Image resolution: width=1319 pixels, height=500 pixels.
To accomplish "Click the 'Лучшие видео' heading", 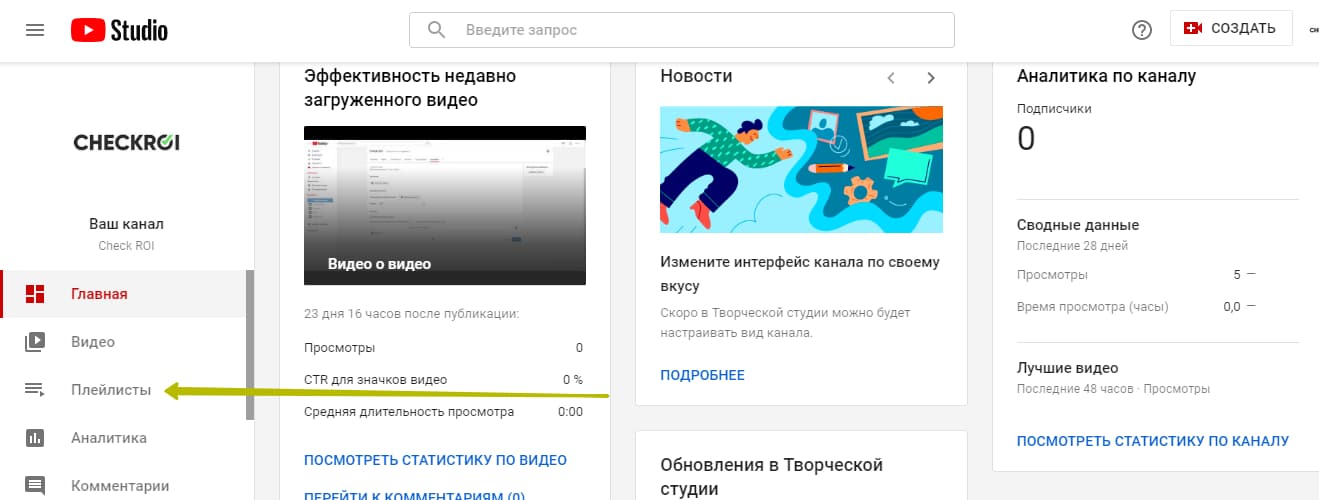I will [1067, 368].
